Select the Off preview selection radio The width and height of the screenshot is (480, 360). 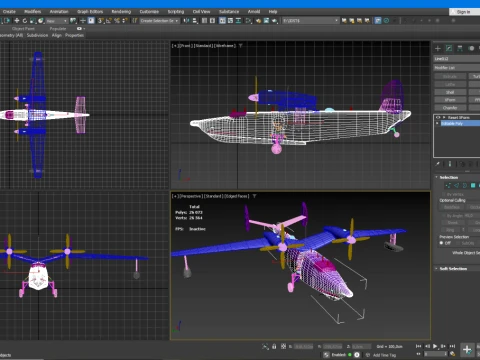pyautogui.click(x=441, y=243)
